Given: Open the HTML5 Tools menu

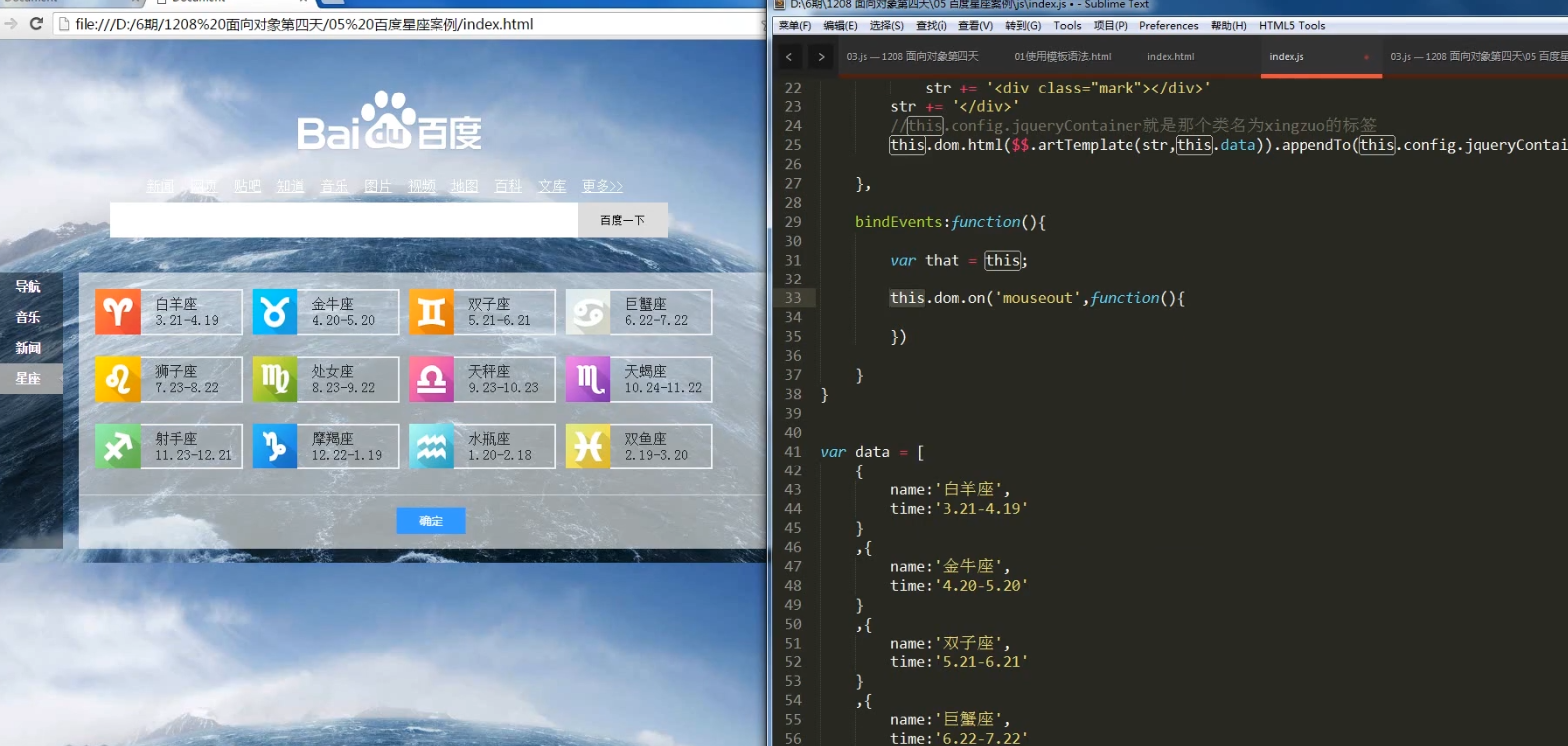Looking at the screenshot, I should click(x=1292, y=26).
